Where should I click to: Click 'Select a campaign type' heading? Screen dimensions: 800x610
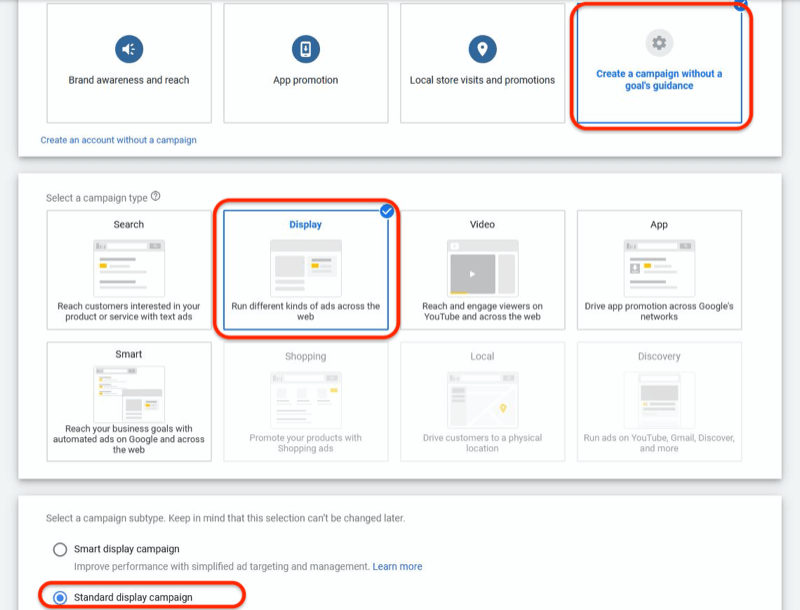pyautogui.click(x=97, y=198)
